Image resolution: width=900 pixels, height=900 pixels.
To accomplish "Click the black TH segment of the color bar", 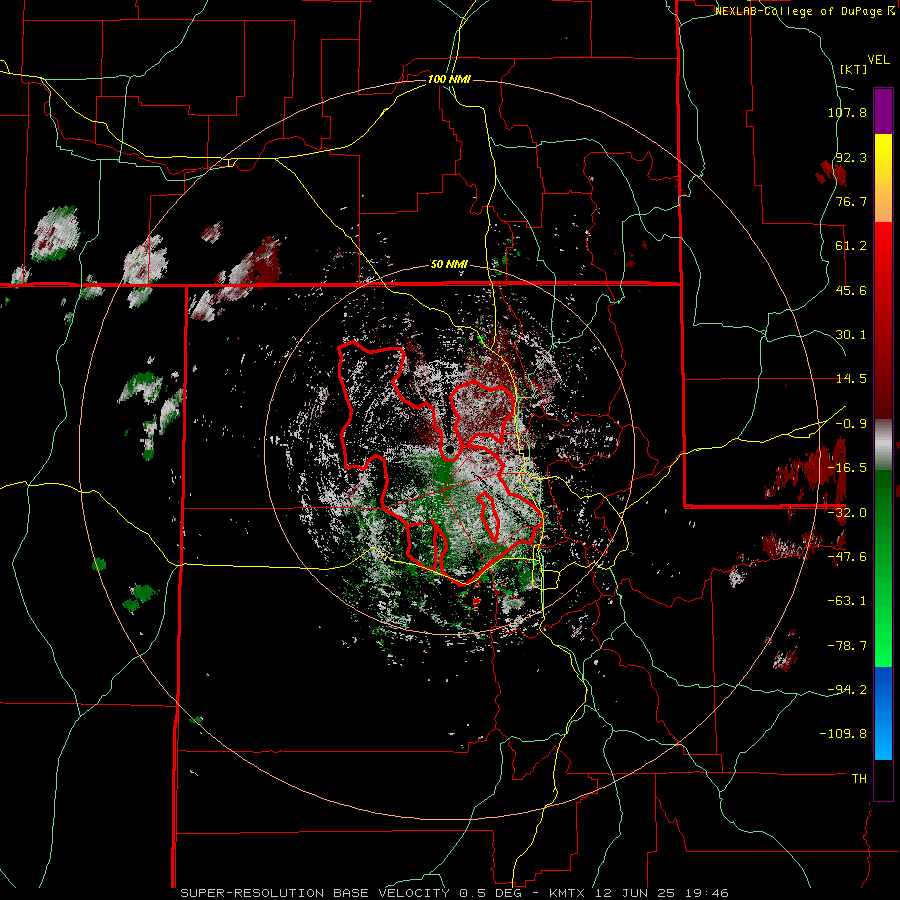I will [x=883, y=780].
